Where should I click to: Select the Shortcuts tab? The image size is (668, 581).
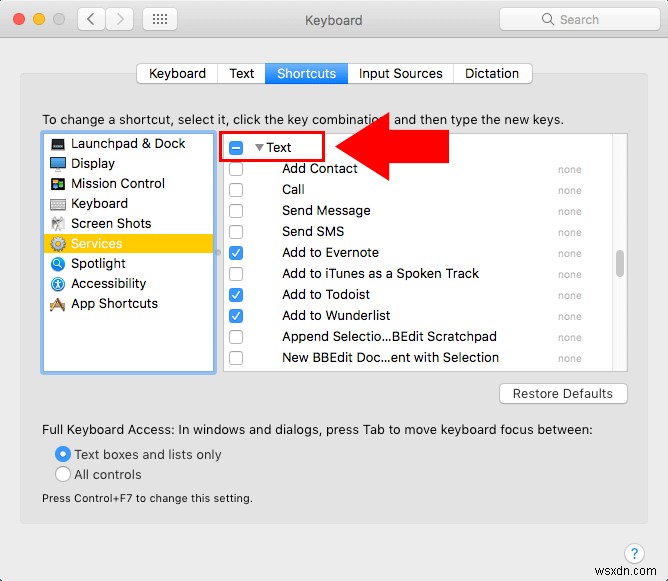[306, 74]
